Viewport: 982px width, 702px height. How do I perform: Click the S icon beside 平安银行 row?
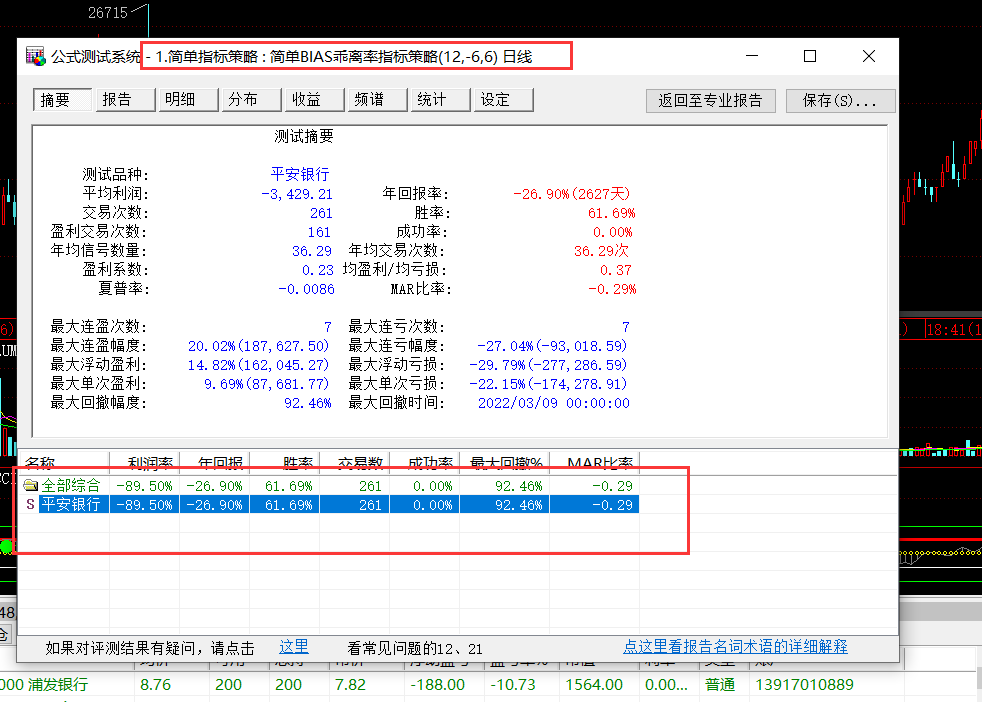pos(29,504)
